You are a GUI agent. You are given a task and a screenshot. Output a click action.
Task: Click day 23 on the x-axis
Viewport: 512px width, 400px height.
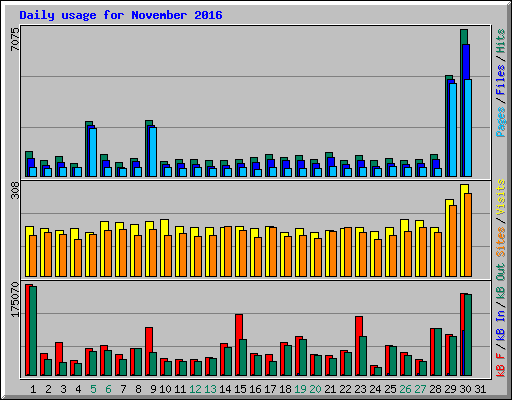360,389
